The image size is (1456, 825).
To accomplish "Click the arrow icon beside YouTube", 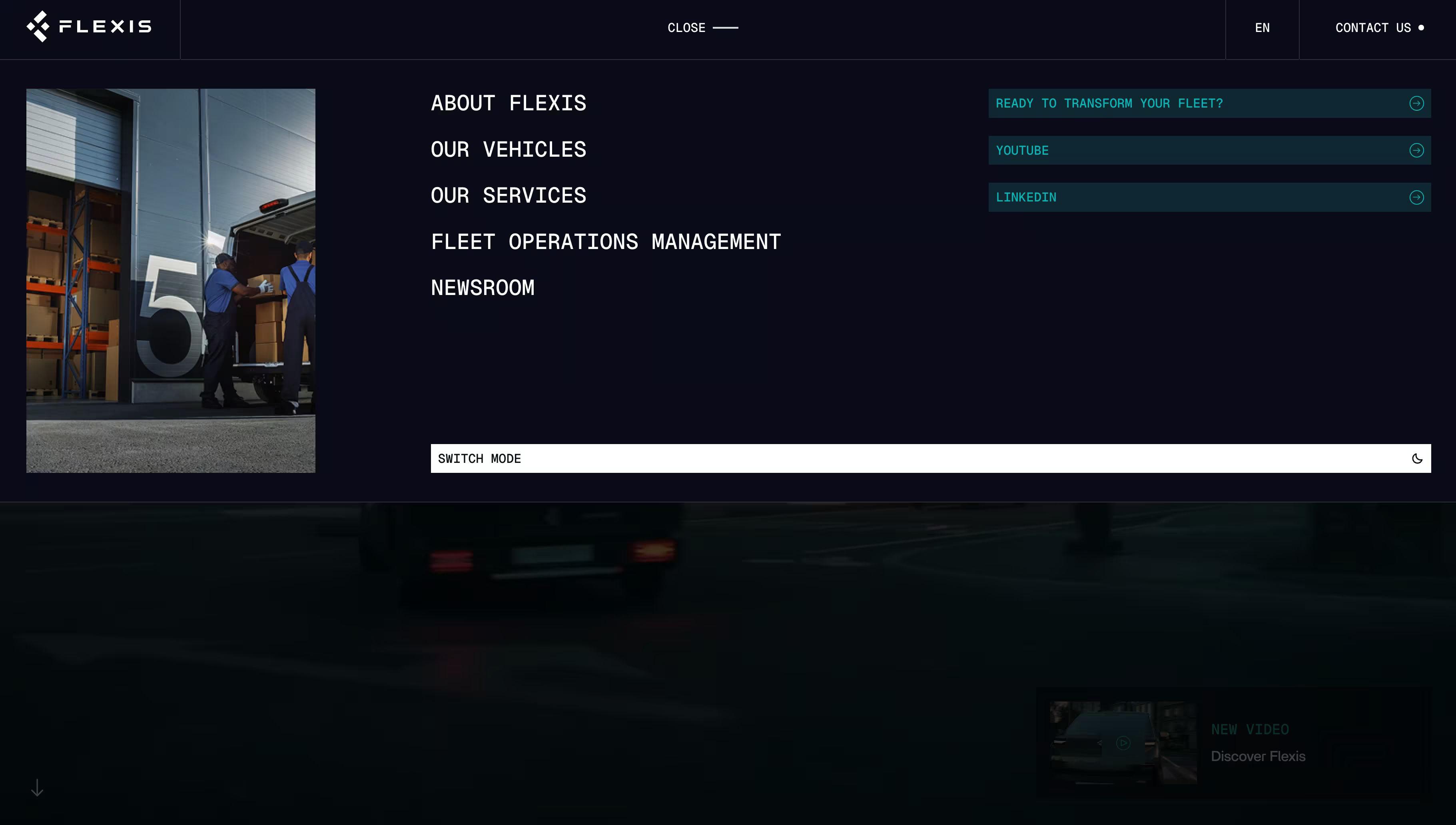I will tap(1416, 150).
